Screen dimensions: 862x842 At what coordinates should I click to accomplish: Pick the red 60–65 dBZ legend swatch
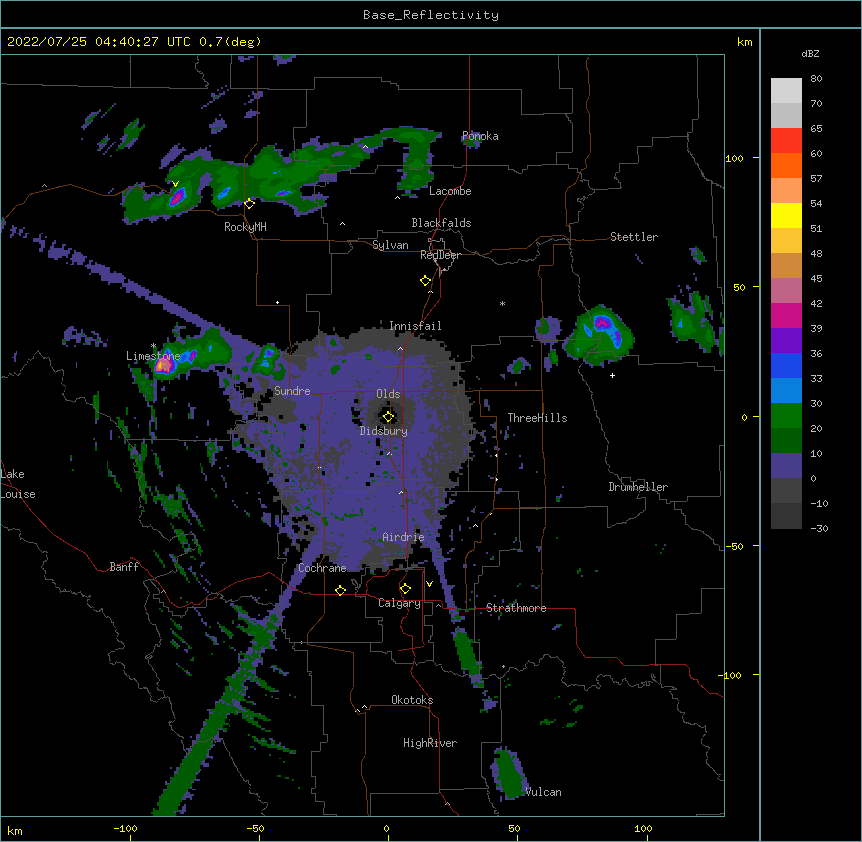point(786,141)
